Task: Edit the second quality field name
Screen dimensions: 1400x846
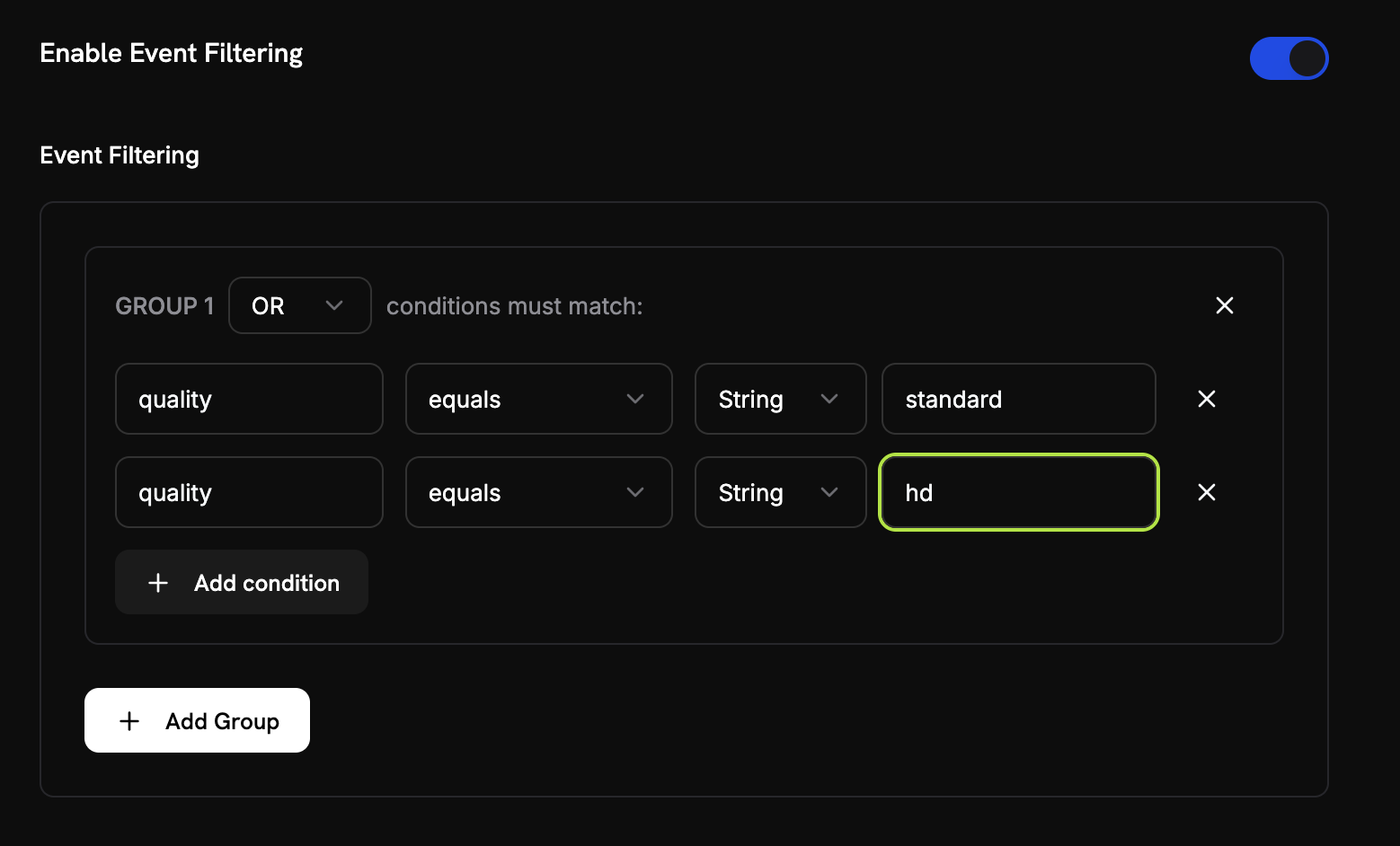Action: point(249,492)
